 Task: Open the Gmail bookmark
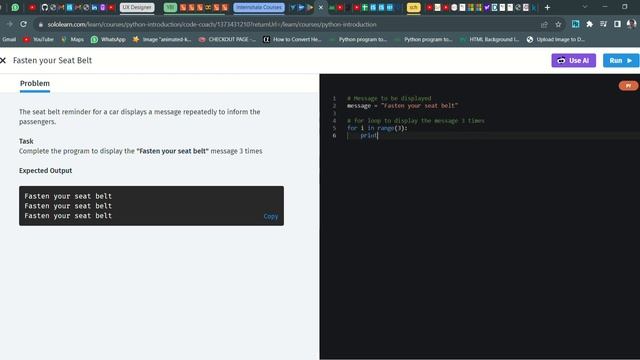click(x=9, y=40)
